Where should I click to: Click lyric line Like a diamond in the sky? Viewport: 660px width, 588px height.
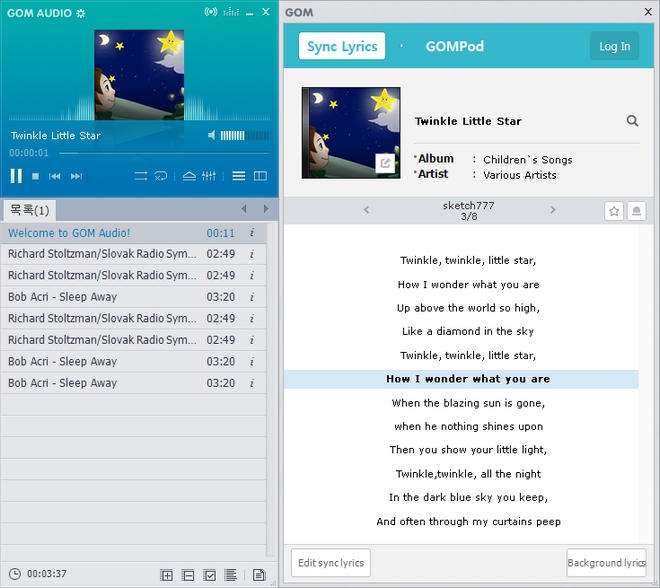[468, 331]
